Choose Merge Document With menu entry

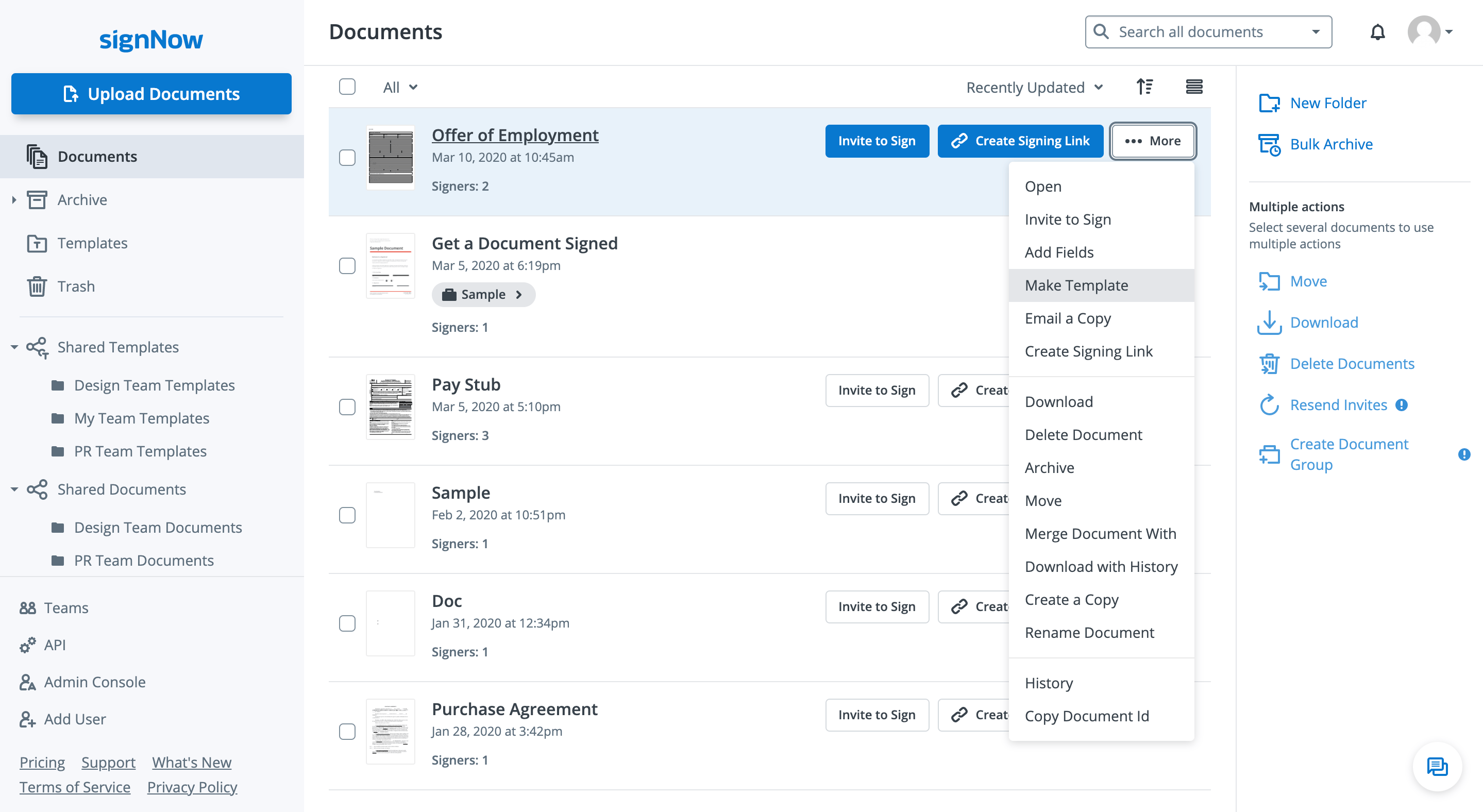point(1100,533)
